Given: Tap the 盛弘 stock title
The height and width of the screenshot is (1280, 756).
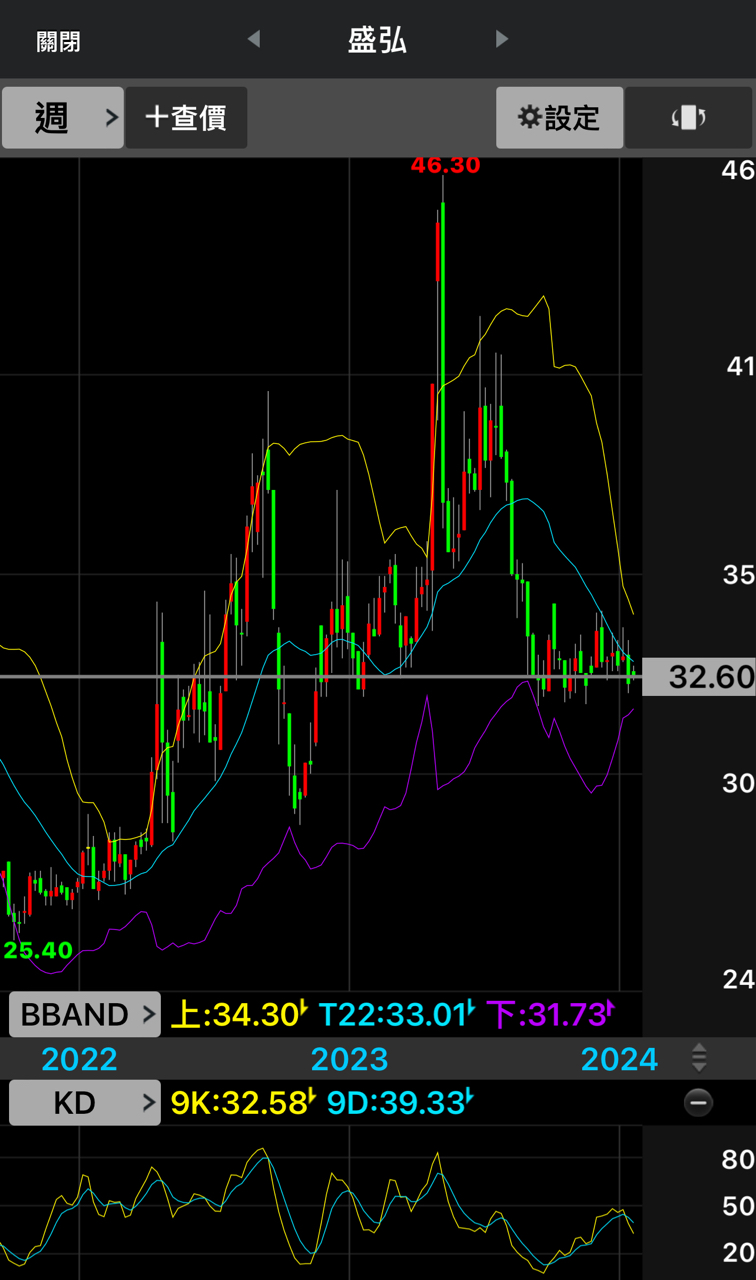Looking at the screenshot, I should 377,40.
